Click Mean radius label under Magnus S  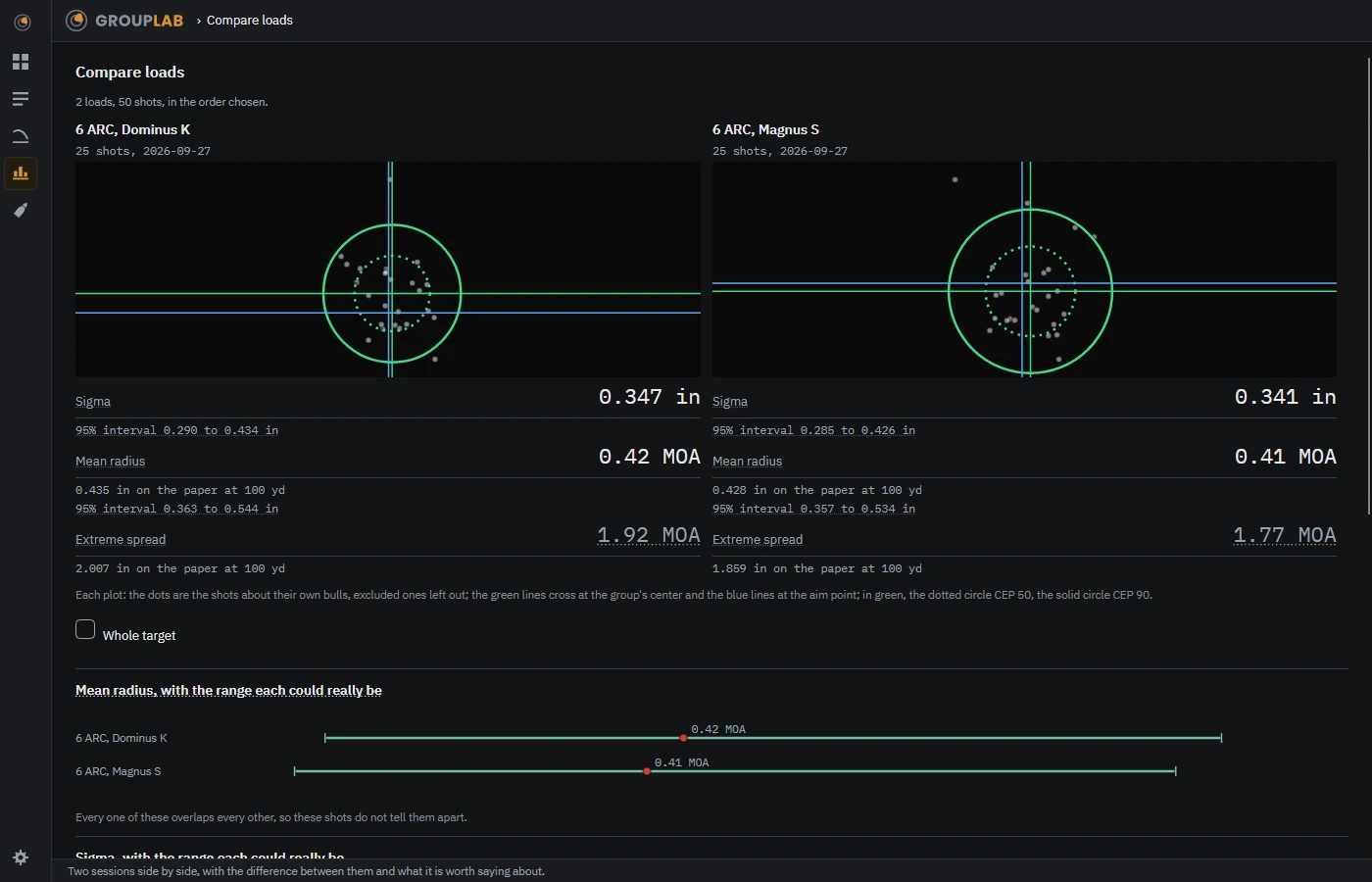coord(747,462)
